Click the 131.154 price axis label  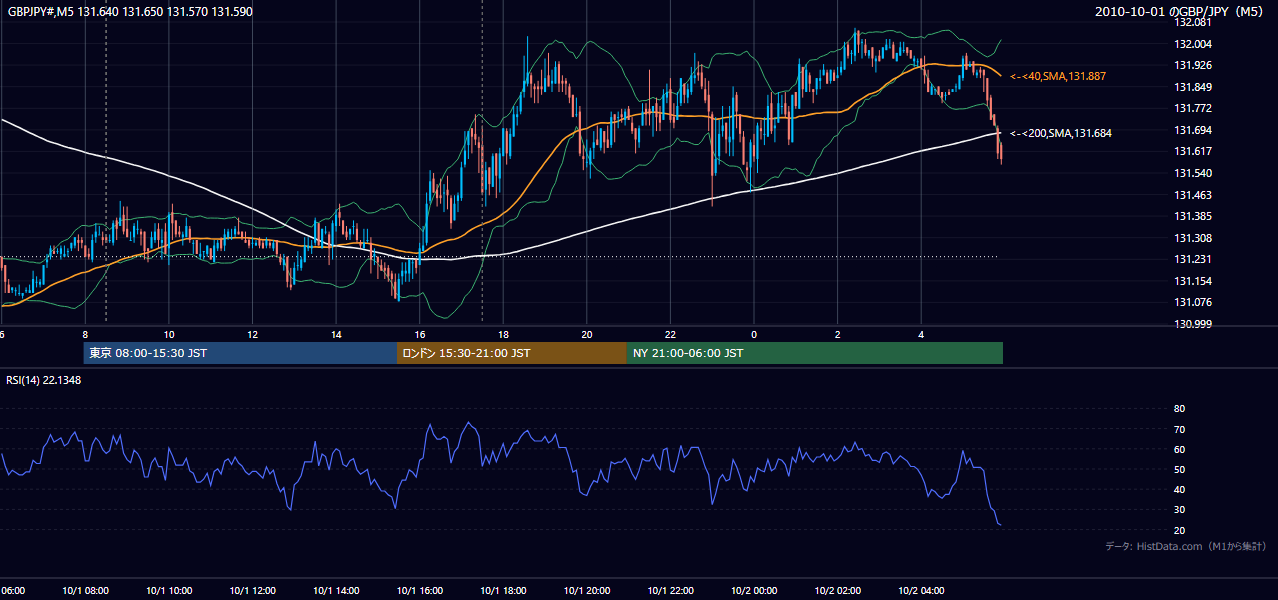(x=1193, y=281)
